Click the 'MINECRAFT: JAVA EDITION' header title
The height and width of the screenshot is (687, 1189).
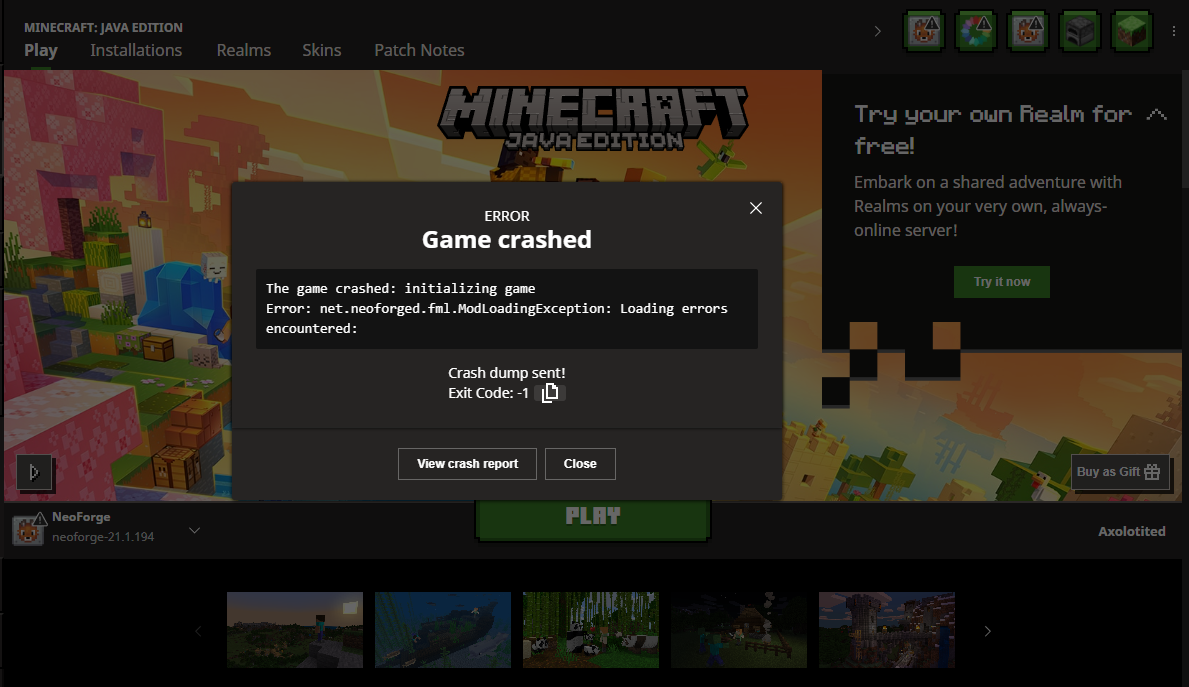pos(103,27)
